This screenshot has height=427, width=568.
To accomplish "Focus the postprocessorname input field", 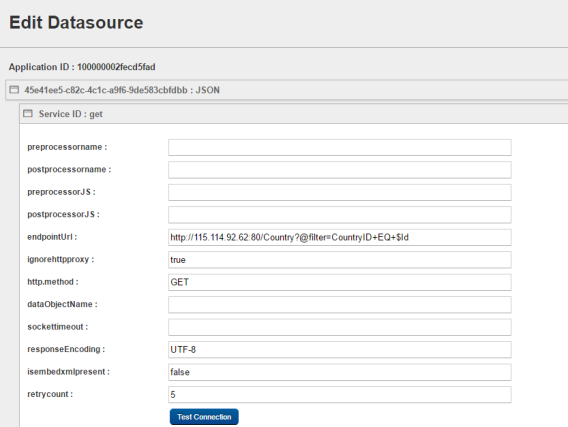I will 340,170.
